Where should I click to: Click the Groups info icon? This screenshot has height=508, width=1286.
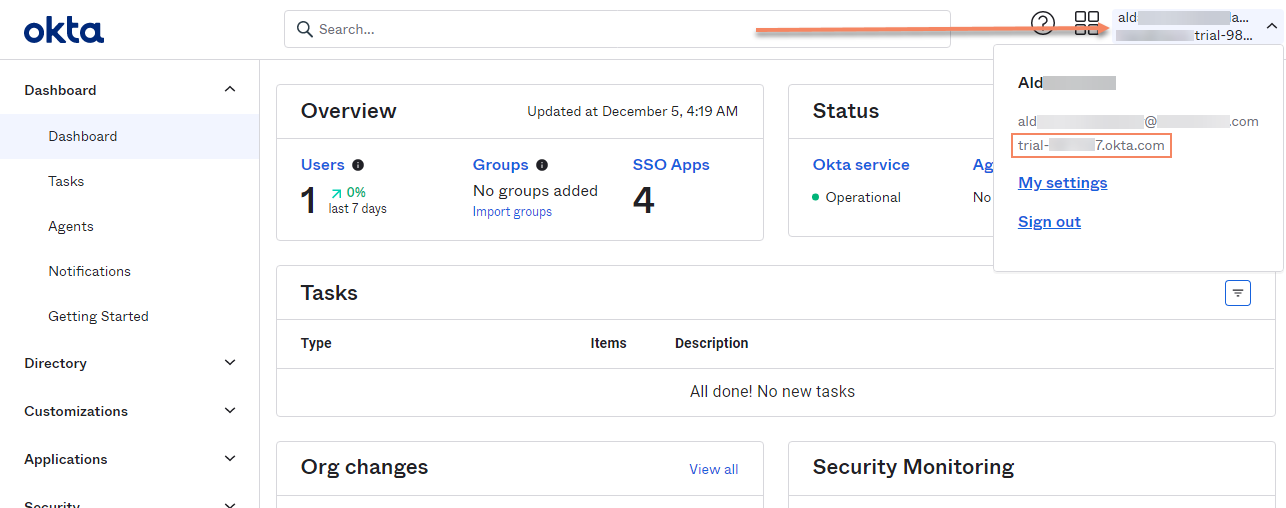pyautogui.click(x=542, y=165)
